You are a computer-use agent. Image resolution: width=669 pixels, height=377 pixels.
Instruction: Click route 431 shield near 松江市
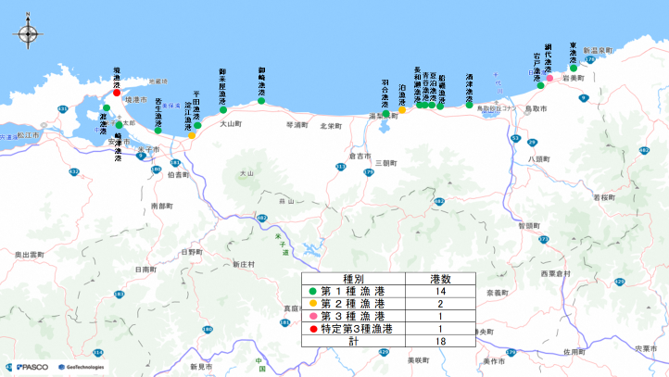[63, 110]
